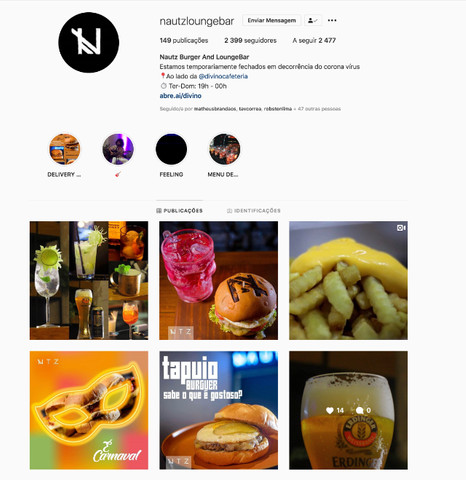Open the tapuio burguer post
The width and height of the screenshot is (466, 480).
click(x=219, y=410)
